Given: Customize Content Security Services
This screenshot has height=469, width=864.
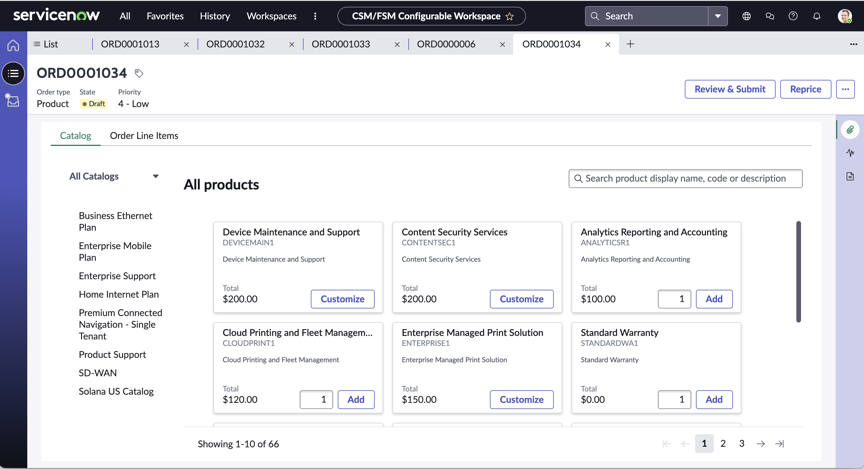Looking at the screenshot, I should [521, 299].
